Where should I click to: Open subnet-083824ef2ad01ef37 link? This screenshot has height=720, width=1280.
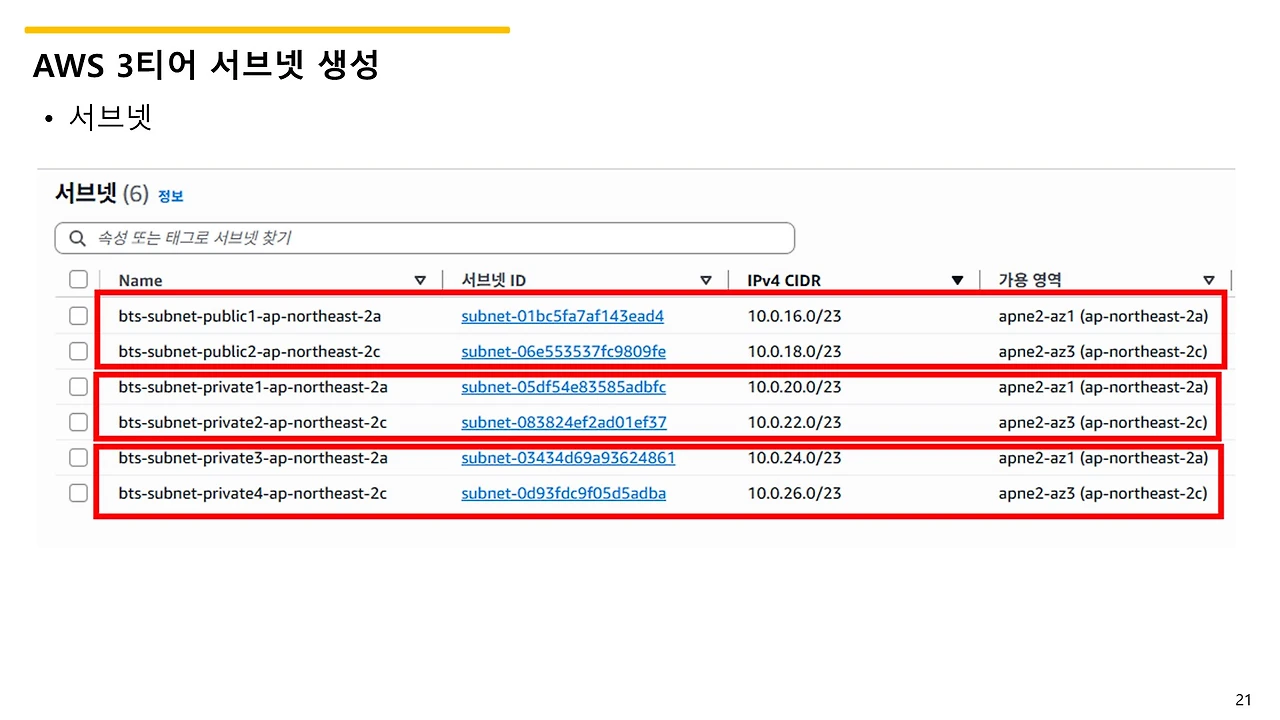[x=564, y=422]
